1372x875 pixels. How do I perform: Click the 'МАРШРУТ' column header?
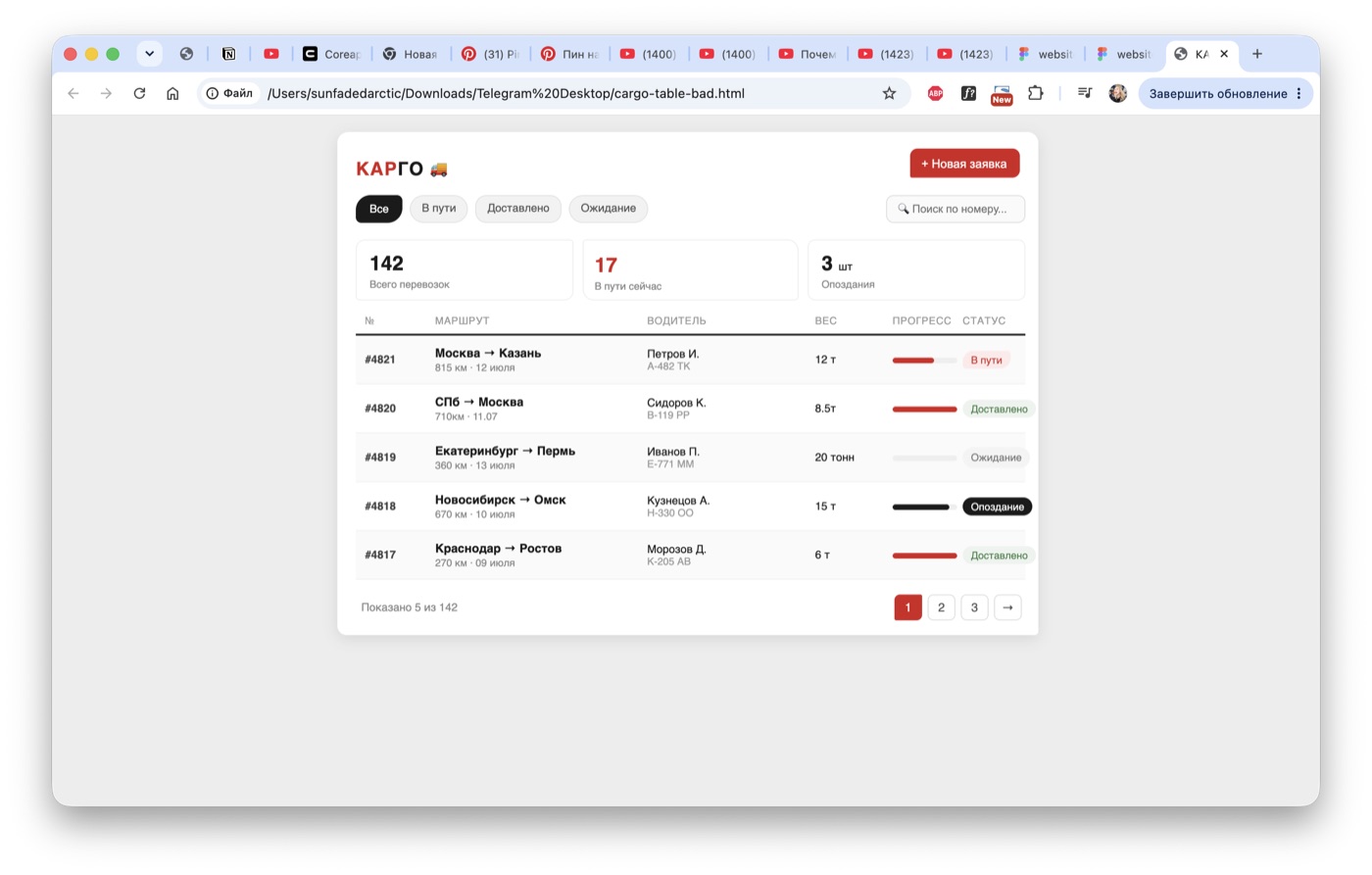pyautogui.click(x=463, y=320)
